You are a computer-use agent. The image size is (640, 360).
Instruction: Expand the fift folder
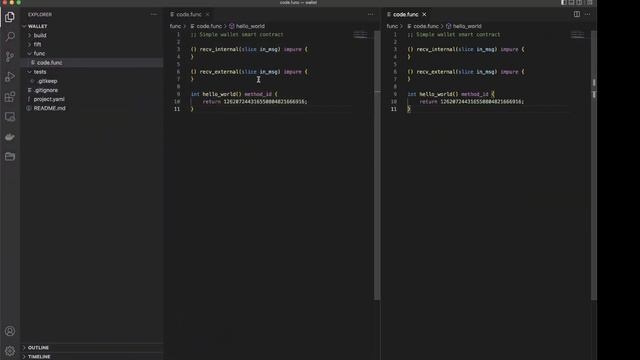click(x=92, y=44)
